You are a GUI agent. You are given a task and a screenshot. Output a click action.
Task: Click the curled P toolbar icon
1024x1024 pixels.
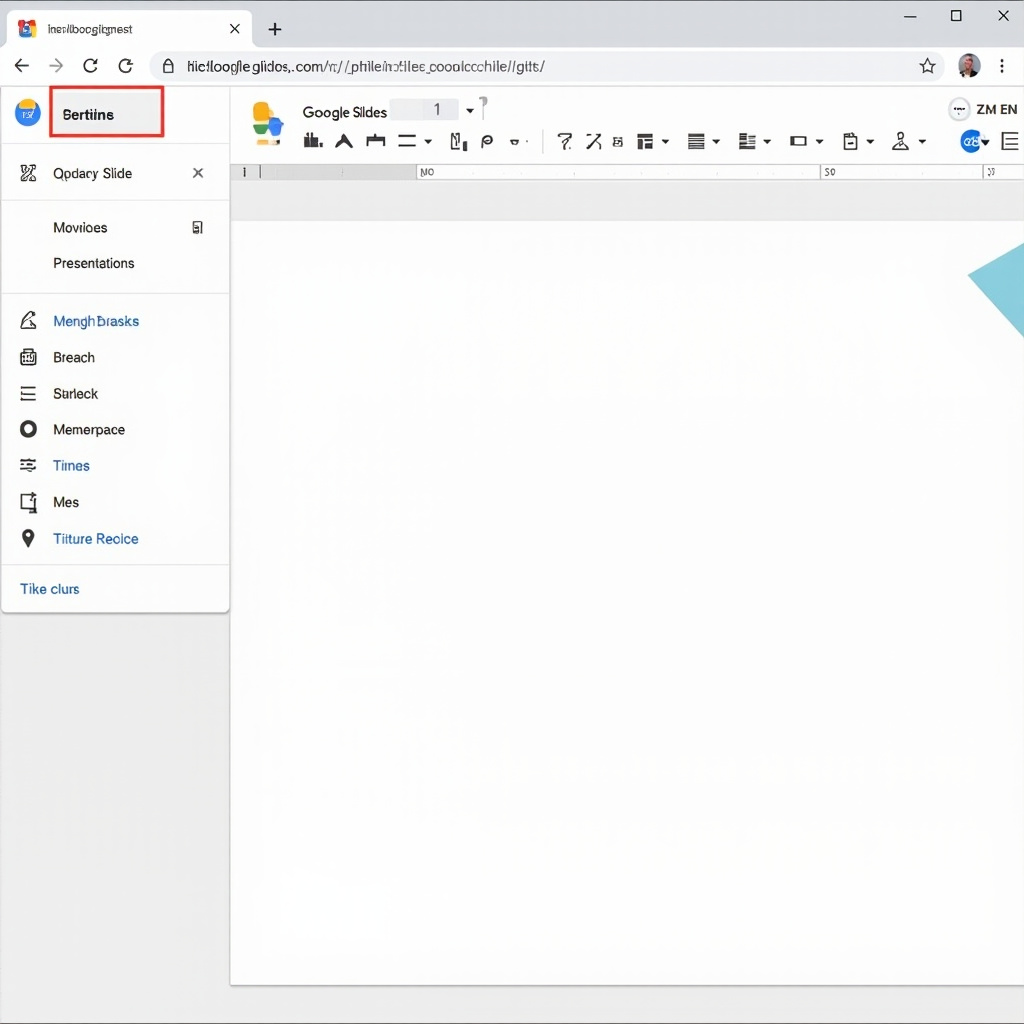487,141
